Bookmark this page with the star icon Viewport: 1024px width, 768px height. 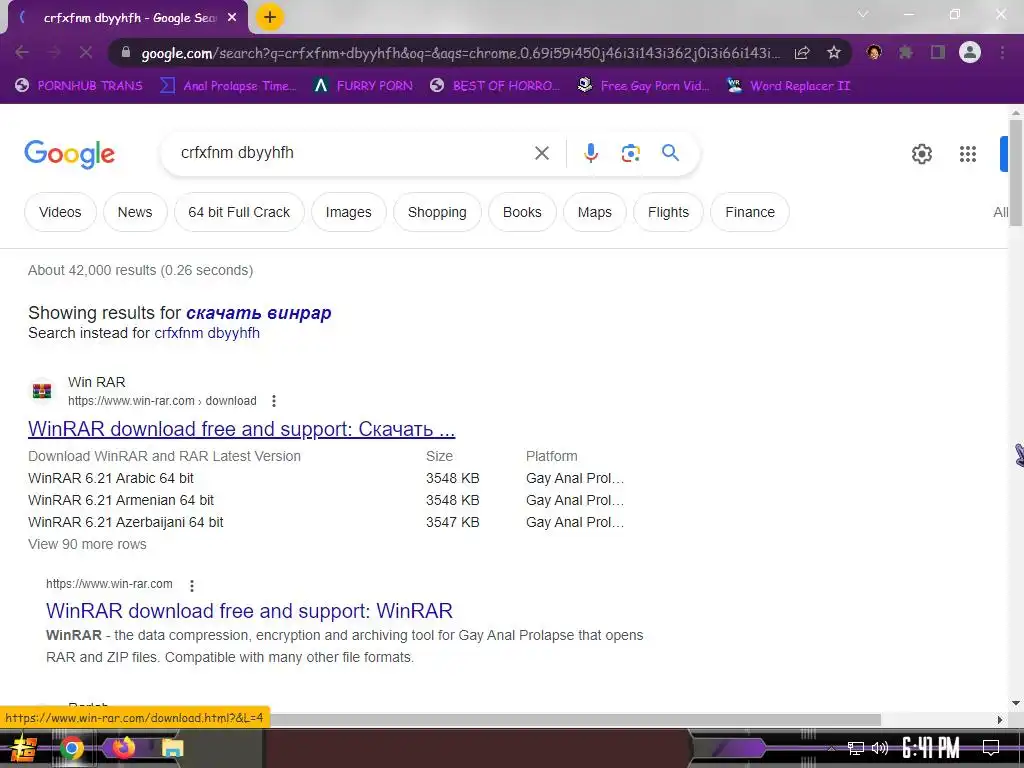[833, 53]
